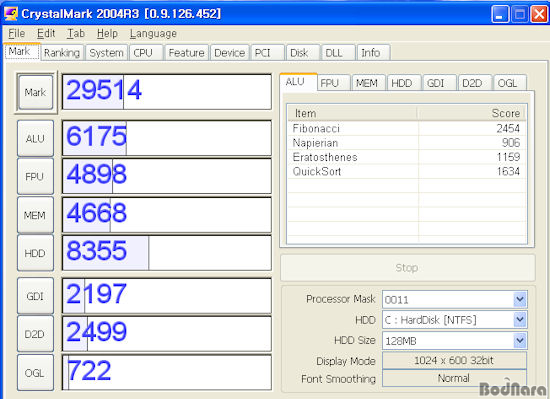This screenshot has width=550, height=399.
Task: Select the Fibonacci score row
Action: [x=407, y=128]
